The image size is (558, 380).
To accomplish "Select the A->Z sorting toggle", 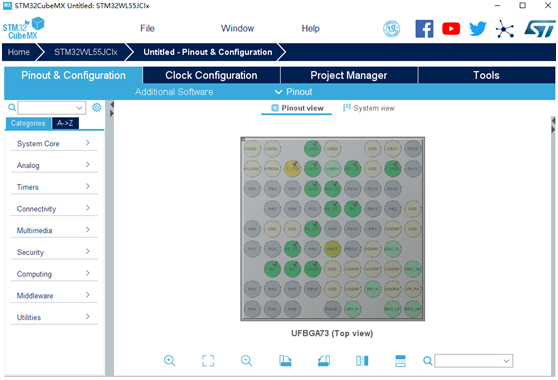I will click(65, 123).
